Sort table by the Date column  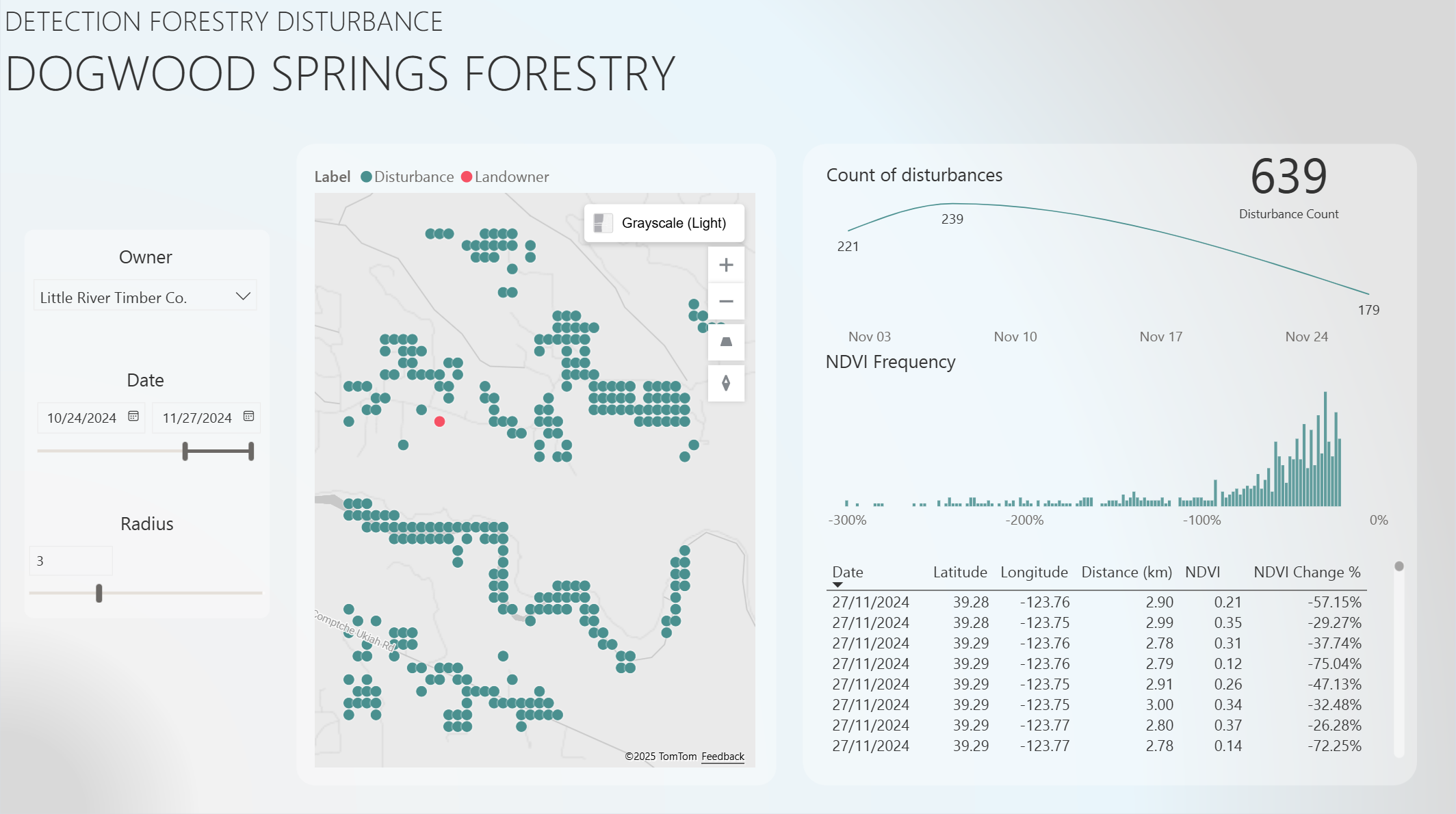coord(847,573)
